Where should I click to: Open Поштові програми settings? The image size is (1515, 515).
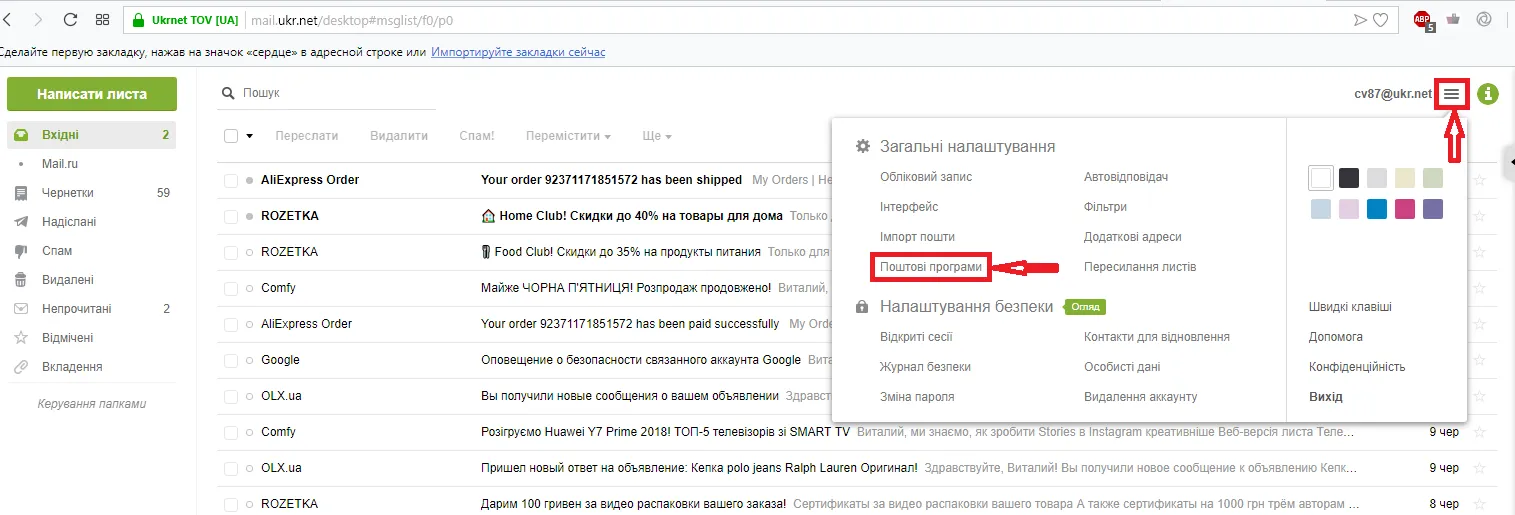[x=931, y=267]
